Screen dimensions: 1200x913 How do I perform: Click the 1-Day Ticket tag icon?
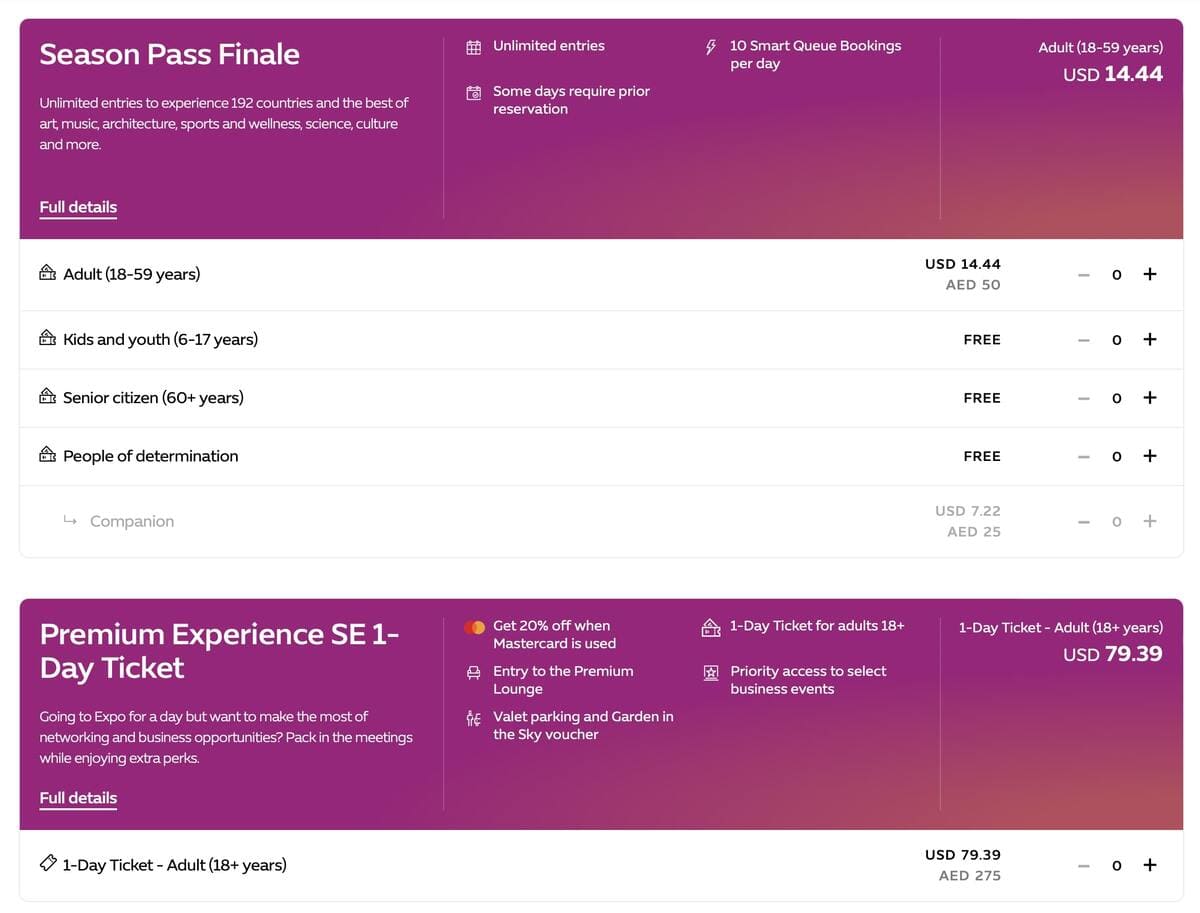(48, 864)
